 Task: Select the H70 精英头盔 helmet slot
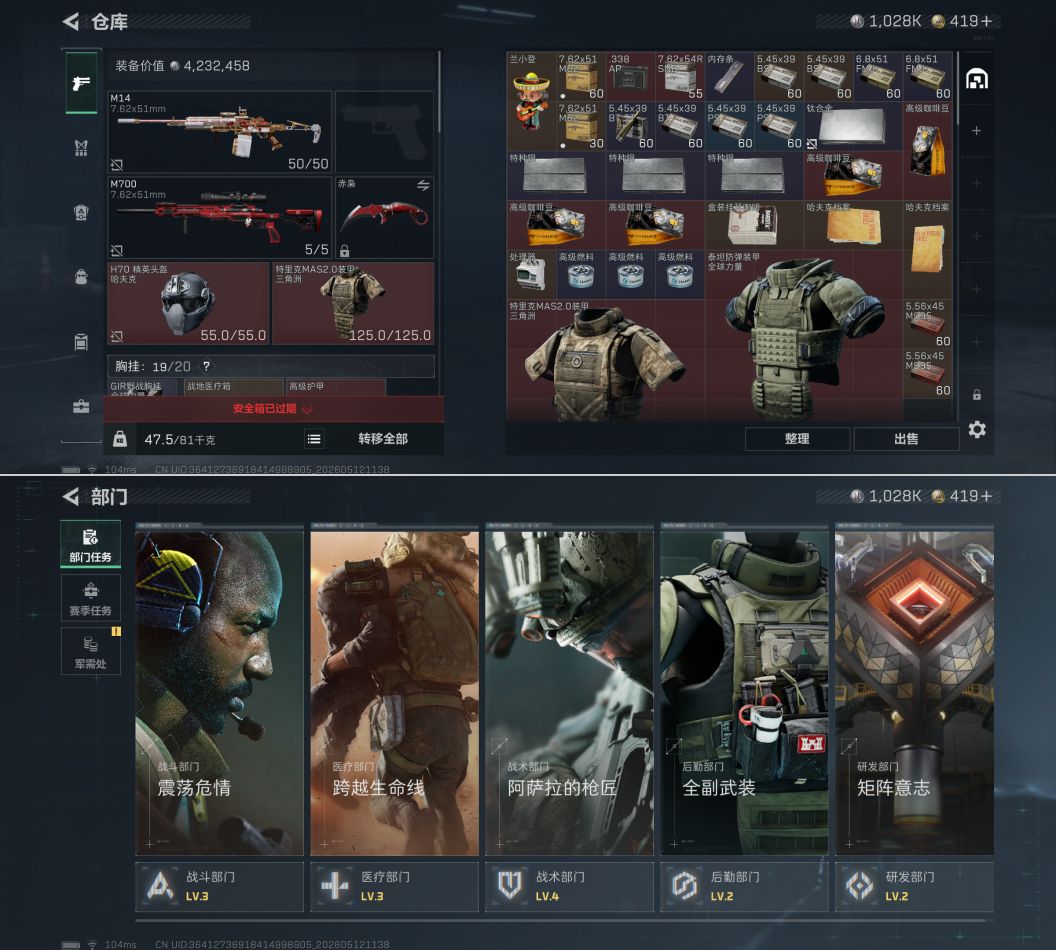[188, 304]
